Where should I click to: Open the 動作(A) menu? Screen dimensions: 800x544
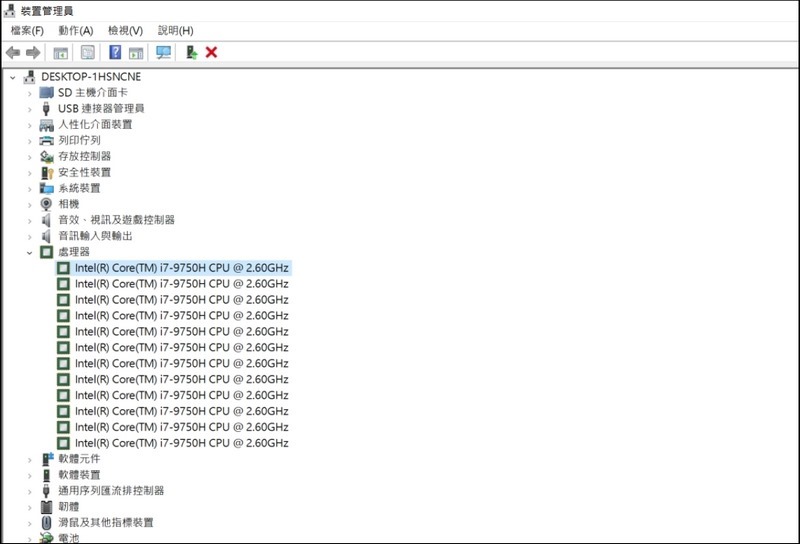pos(76,31)
